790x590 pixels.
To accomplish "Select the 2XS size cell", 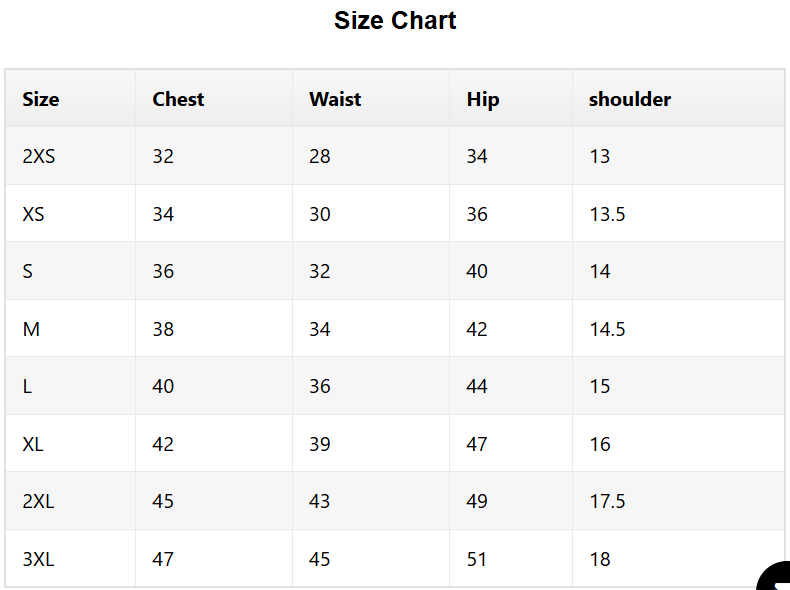I will [39, 156].
